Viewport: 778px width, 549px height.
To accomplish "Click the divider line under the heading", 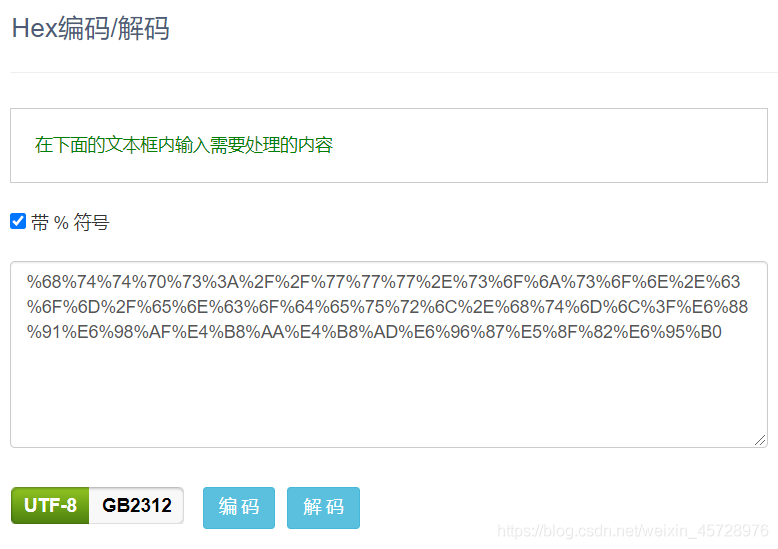I will (394, 72).
